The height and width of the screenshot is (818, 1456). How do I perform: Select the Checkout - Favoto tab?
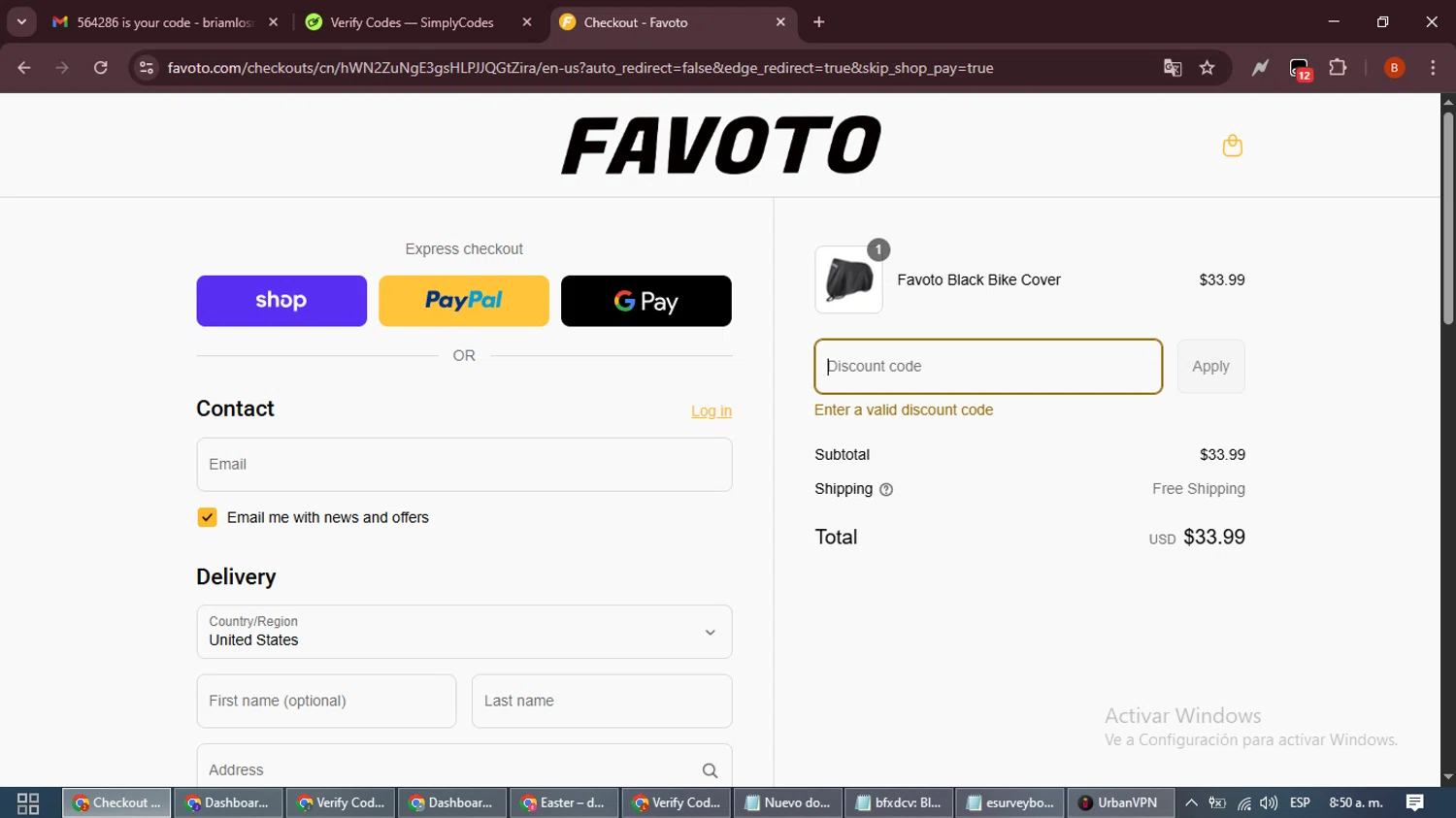[673, 22]
